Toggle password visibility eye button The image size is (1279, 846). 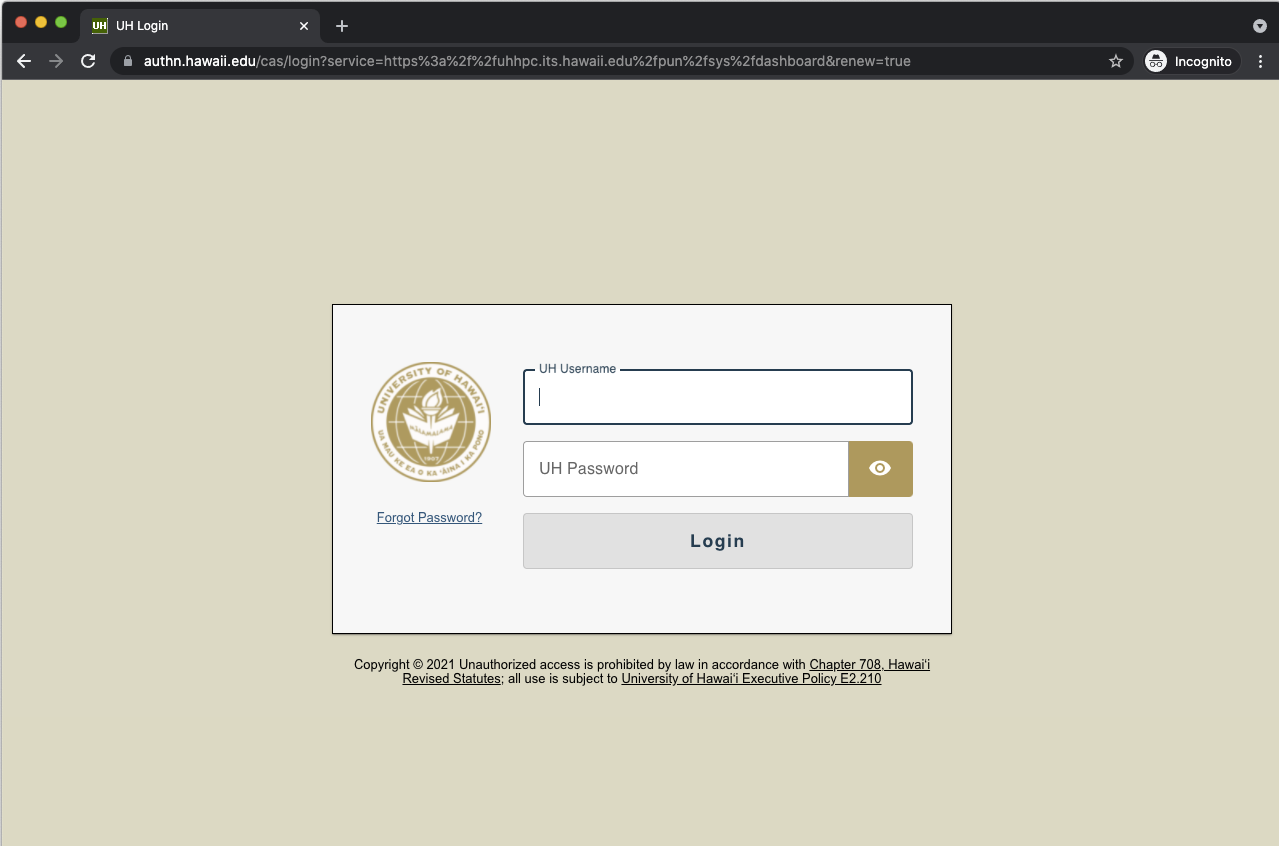pyautogui.click(x=880, y=468)
